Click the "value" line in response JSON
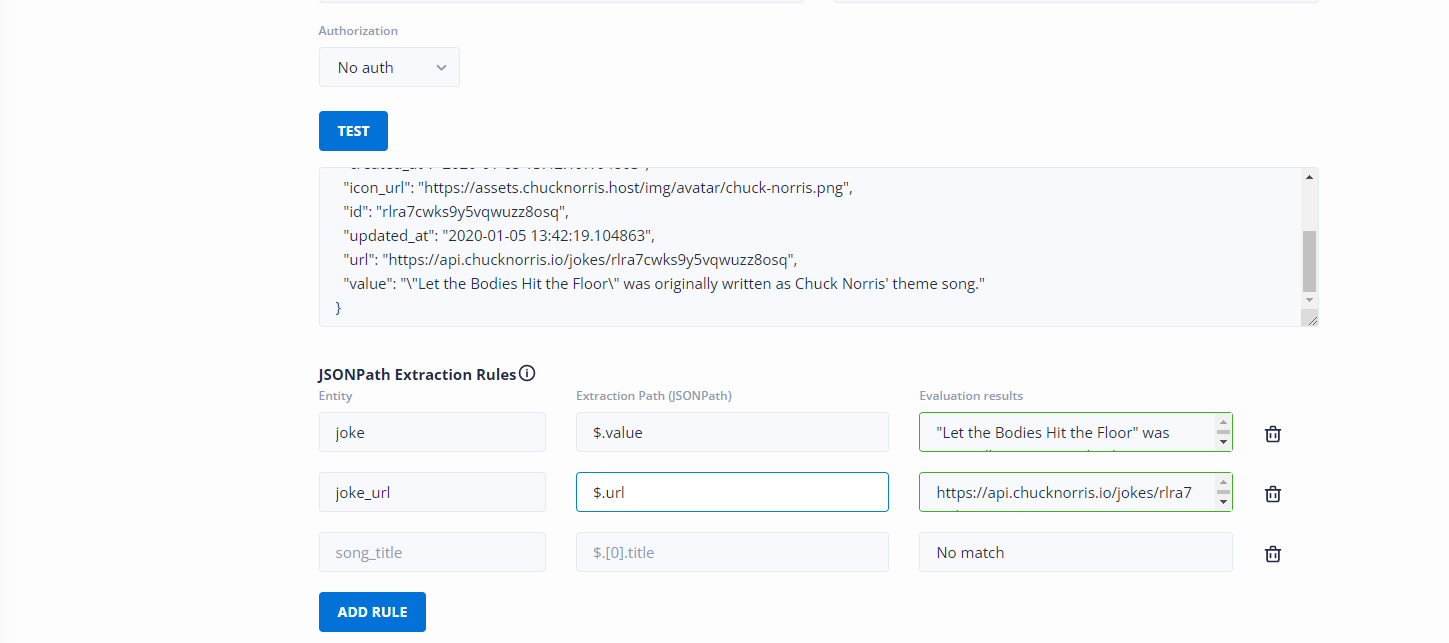 664,284
